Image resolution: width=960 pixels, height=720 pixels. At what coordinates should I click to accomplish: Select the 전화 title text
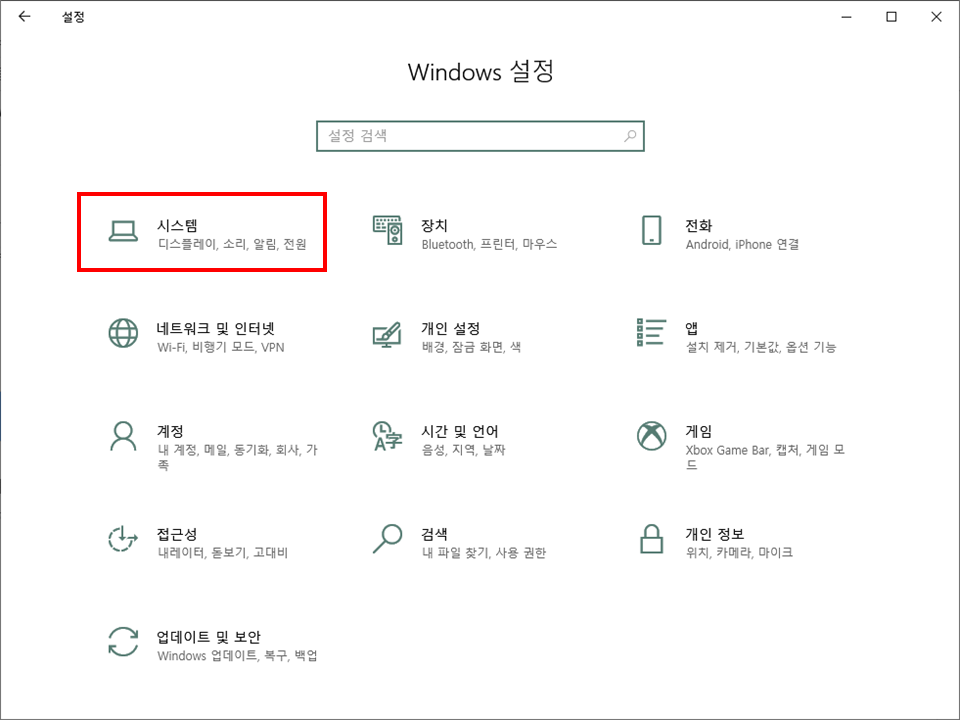(x=699, y=225)
